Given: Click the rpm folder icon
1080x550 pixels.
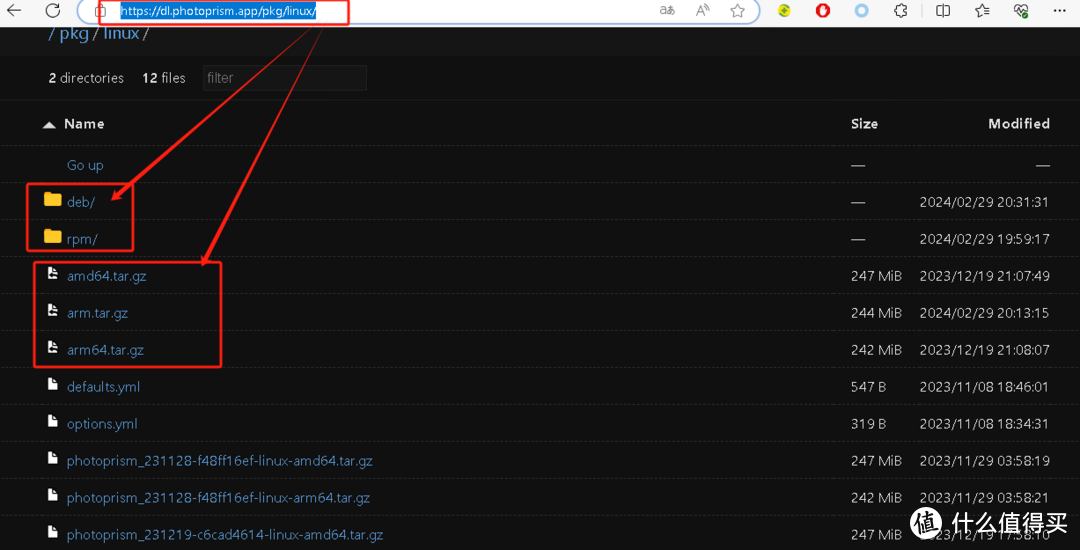Looking at the screenshot, I should coord(52,237).
